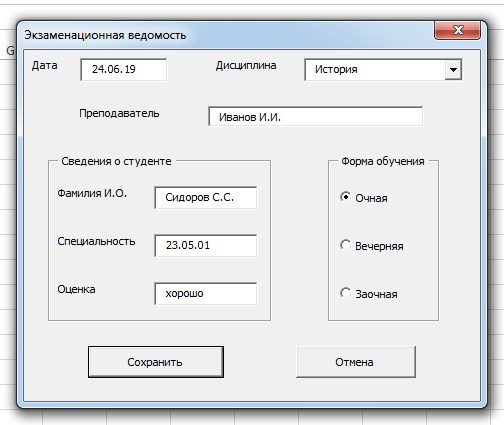Click the Сохранить button
This screenshot has height=425, width=504.
click(156, 362)
